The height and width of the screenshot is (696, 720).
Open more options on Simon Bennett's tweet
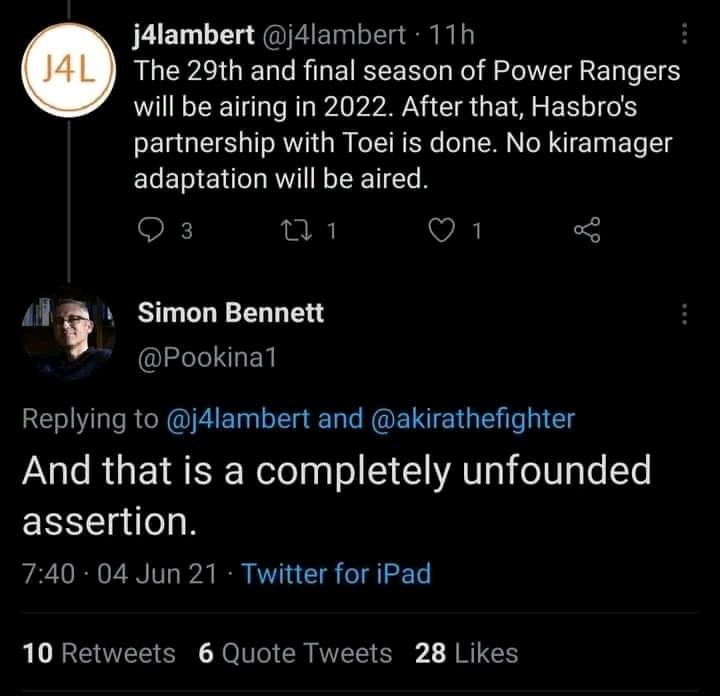click(685, 314)
